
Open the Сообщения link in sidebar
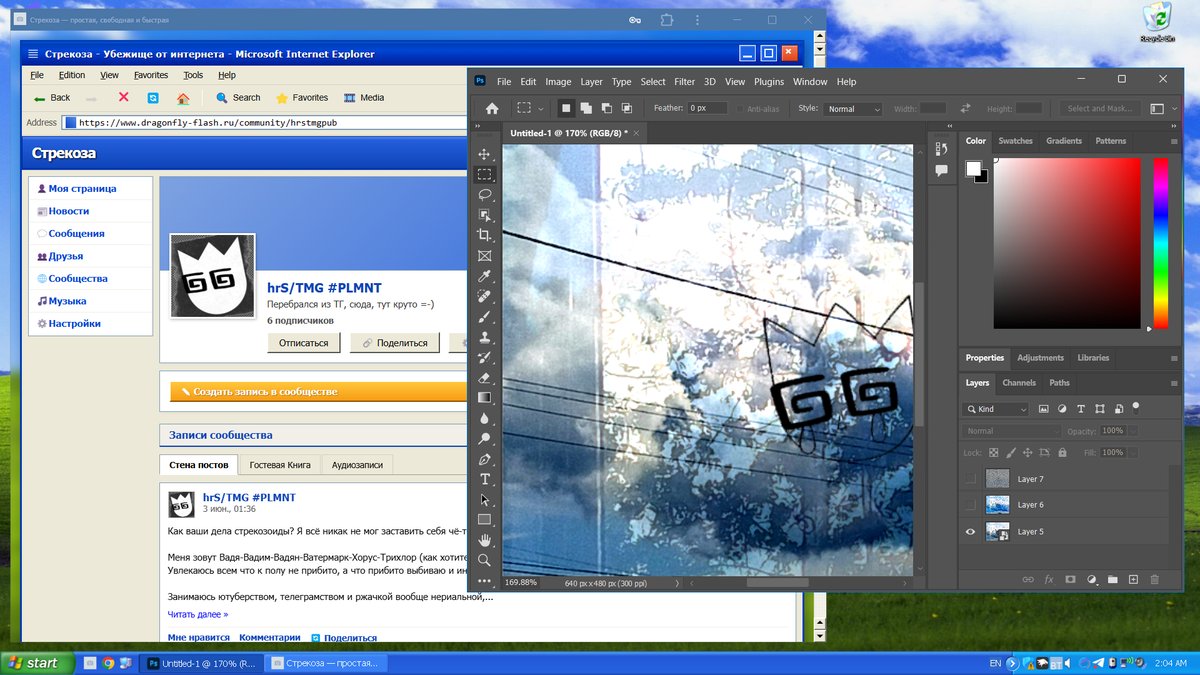76,234
